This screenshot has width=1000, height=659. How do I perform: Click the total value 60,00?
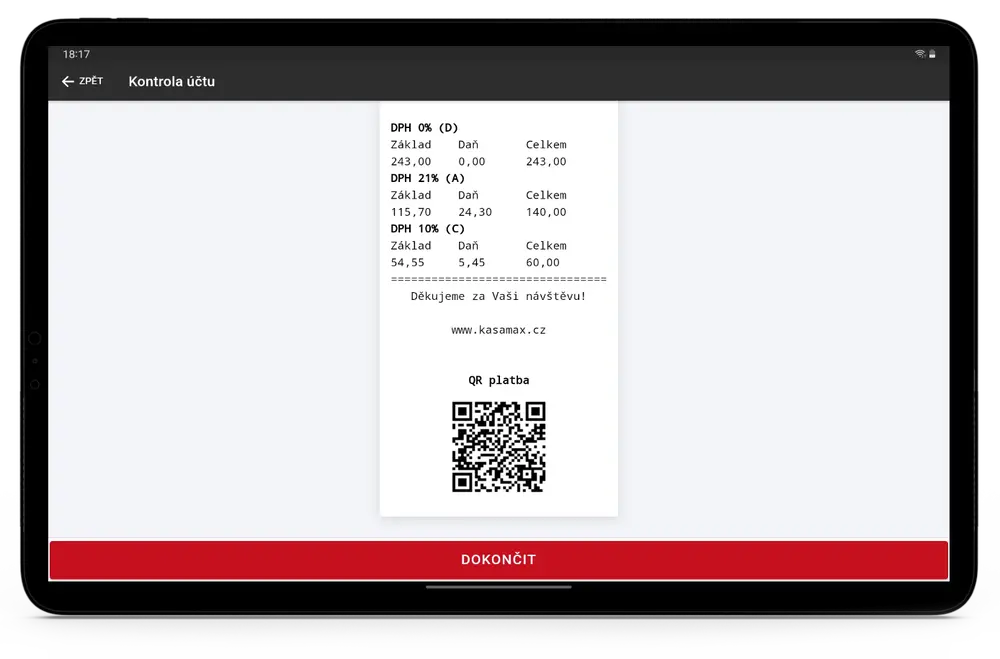[543, 262]
